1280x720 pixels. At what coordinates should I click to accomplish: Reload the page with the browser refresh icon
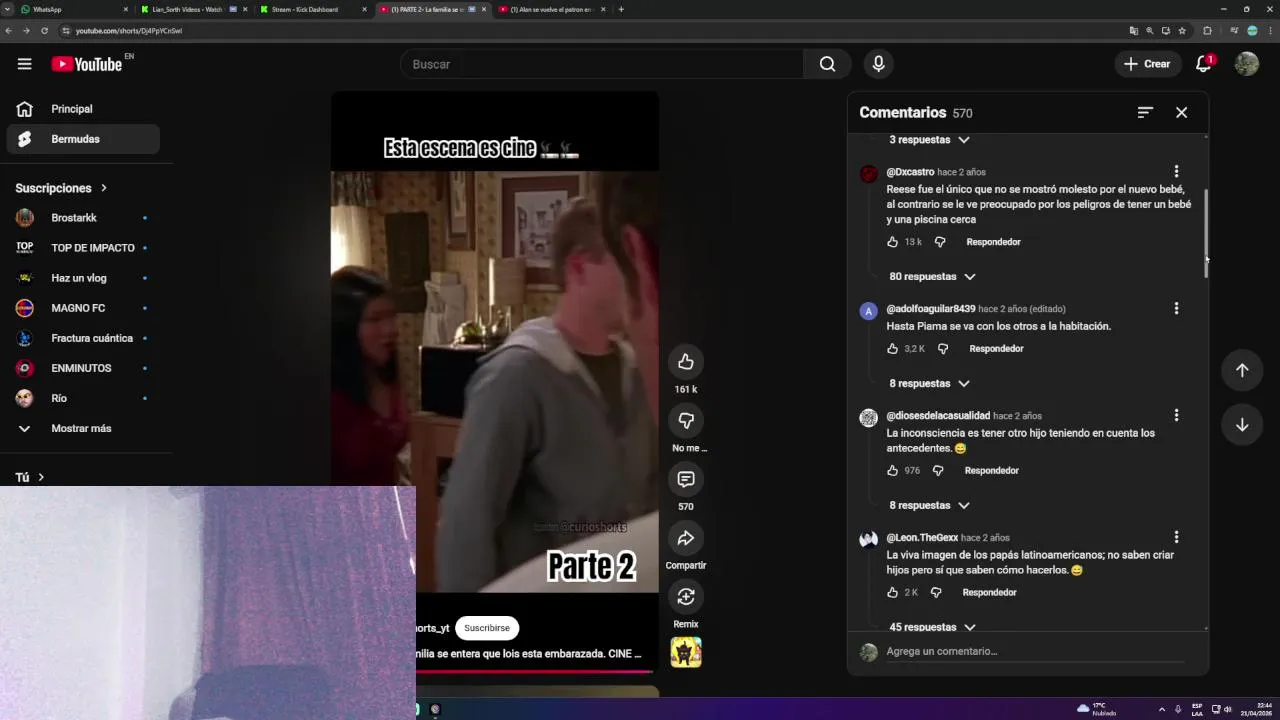pyautogui.click(x=44, y=31)
